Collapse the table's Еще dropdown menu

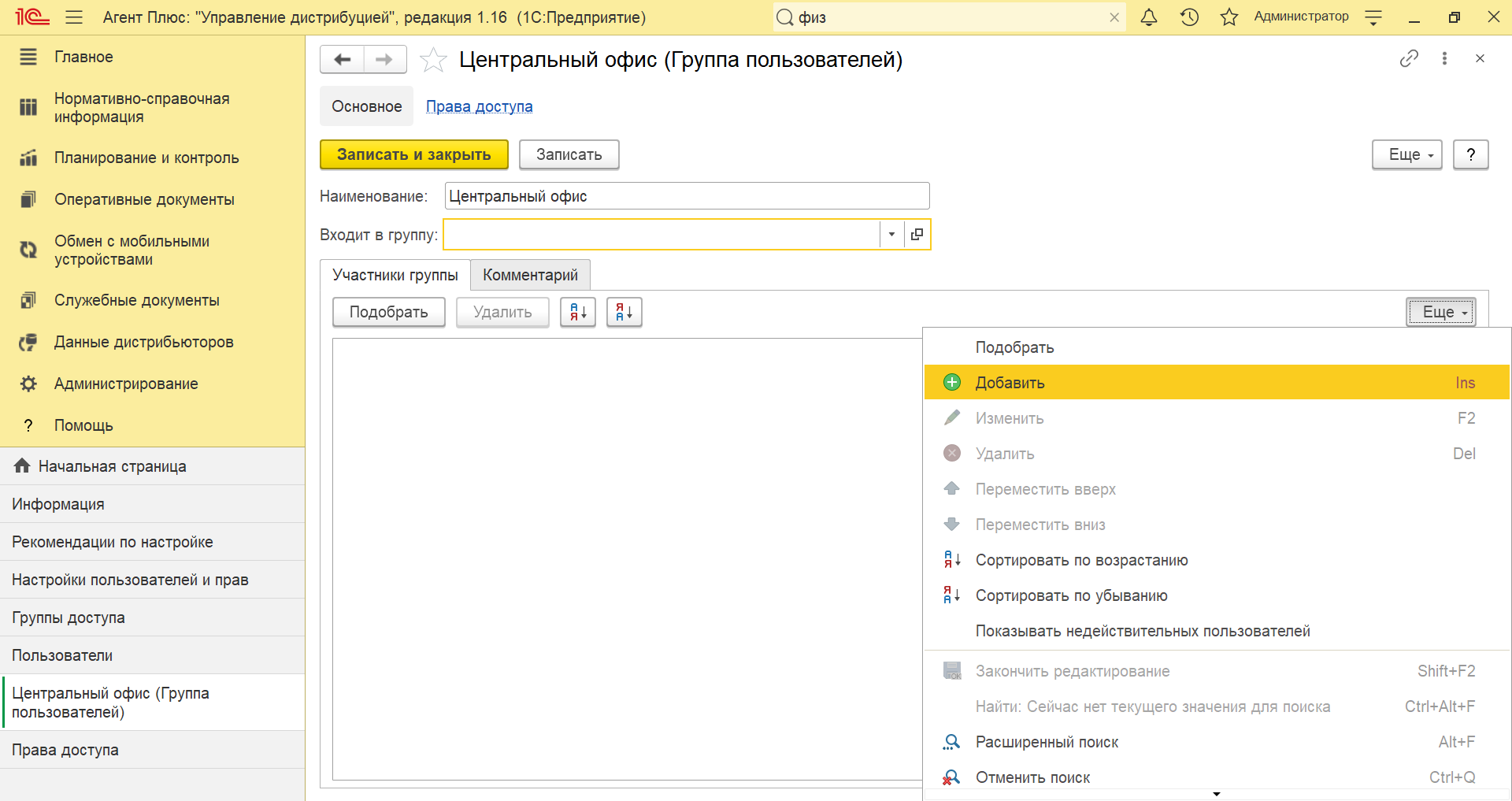tap(1441, 312)
